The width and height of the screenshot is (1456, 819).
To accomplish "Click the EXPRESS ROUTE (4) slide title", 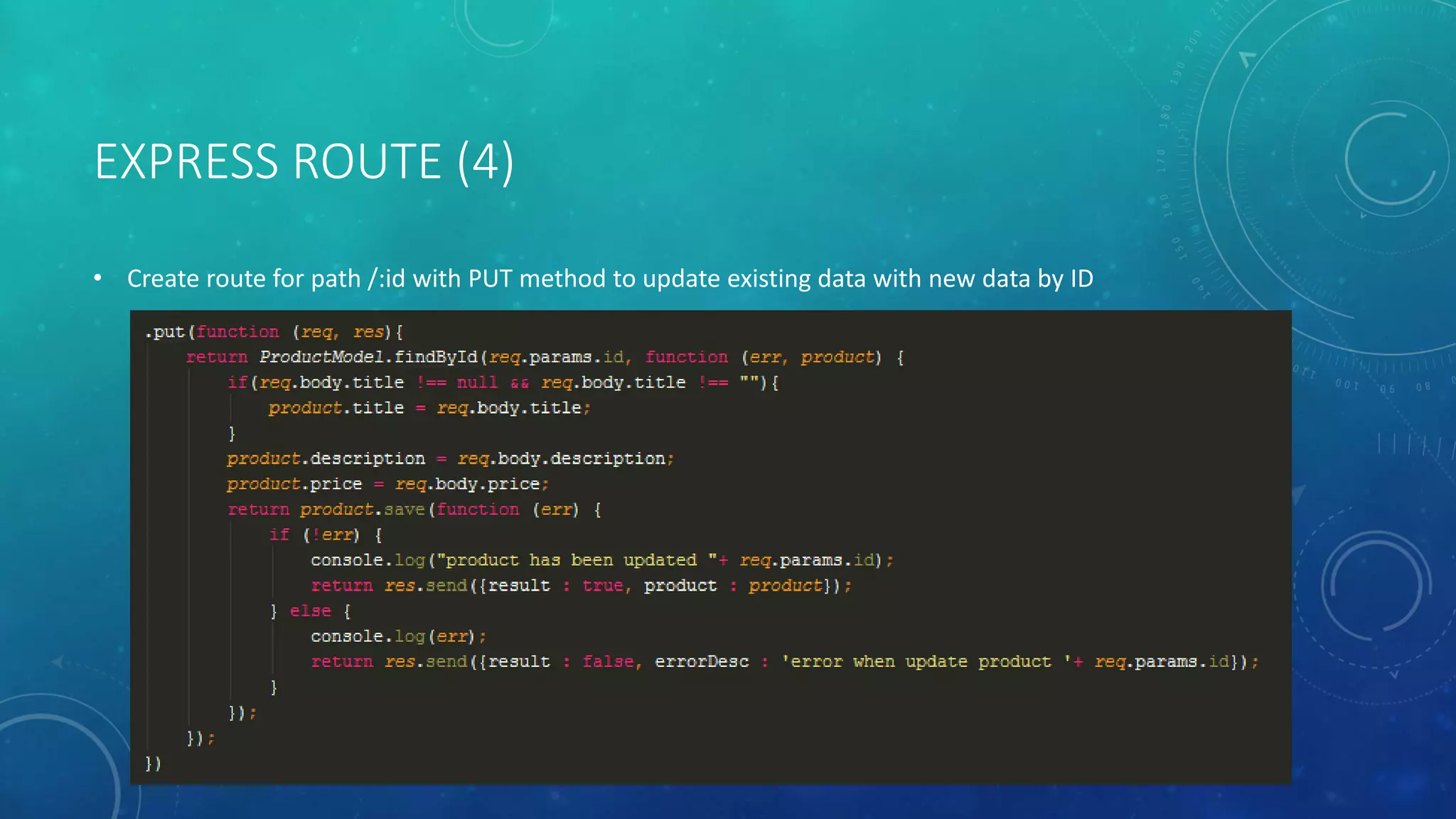I will pyautogui.click(x=304, y=162).
